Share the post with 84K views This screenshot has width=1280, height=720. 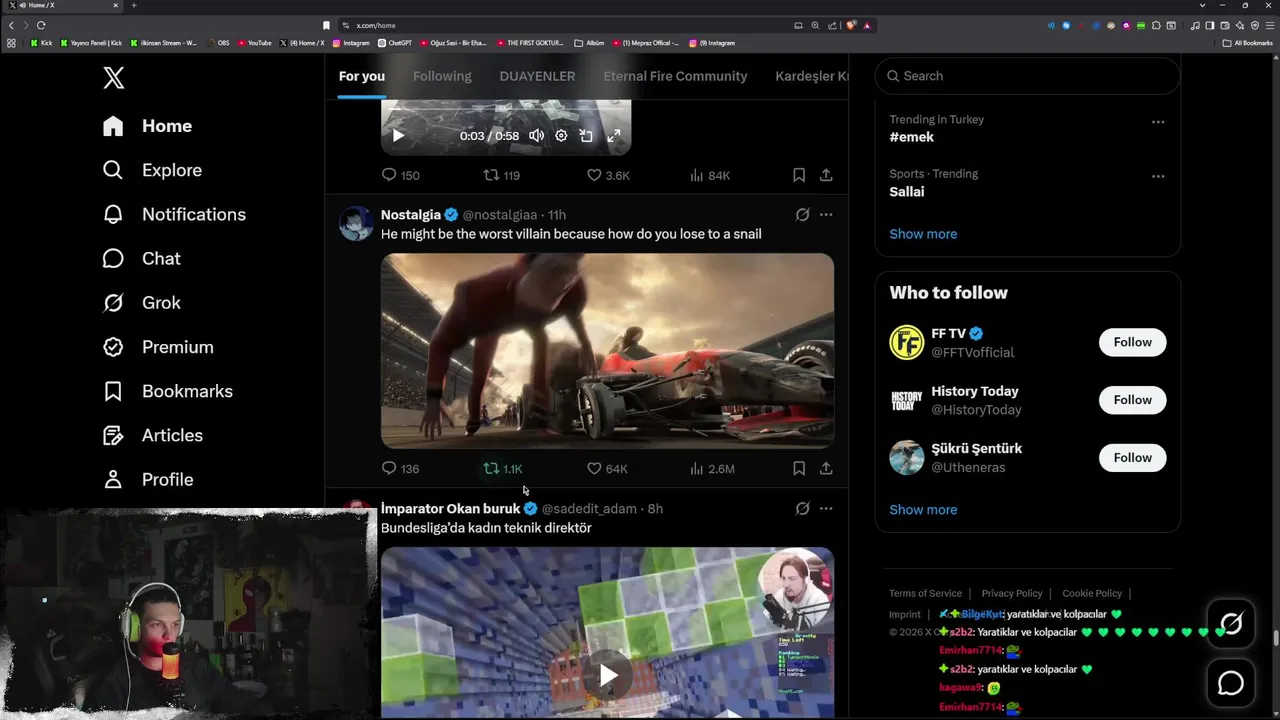pos(826,175)
